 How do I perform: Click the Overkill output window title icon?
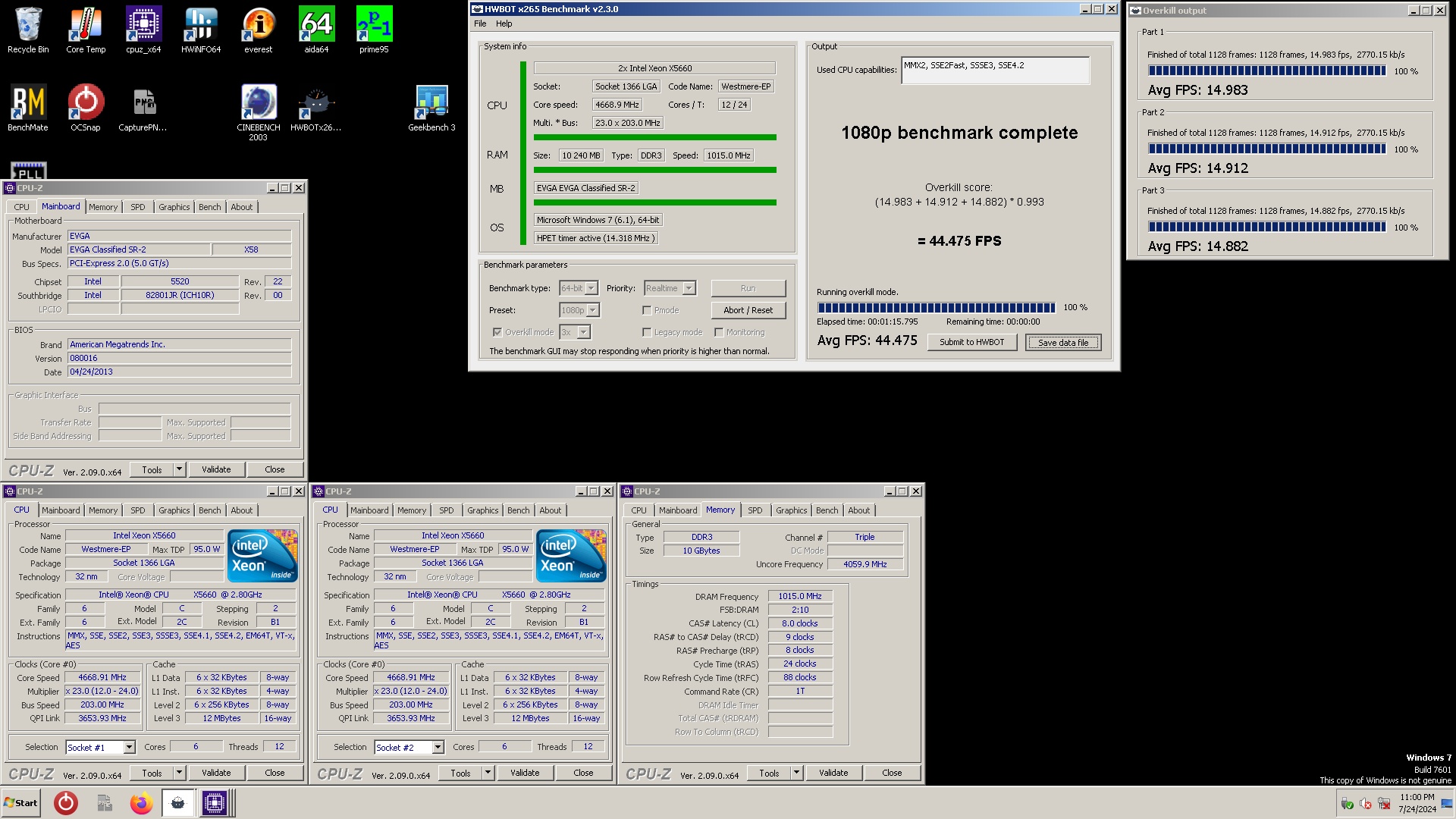pos(1136,11)
